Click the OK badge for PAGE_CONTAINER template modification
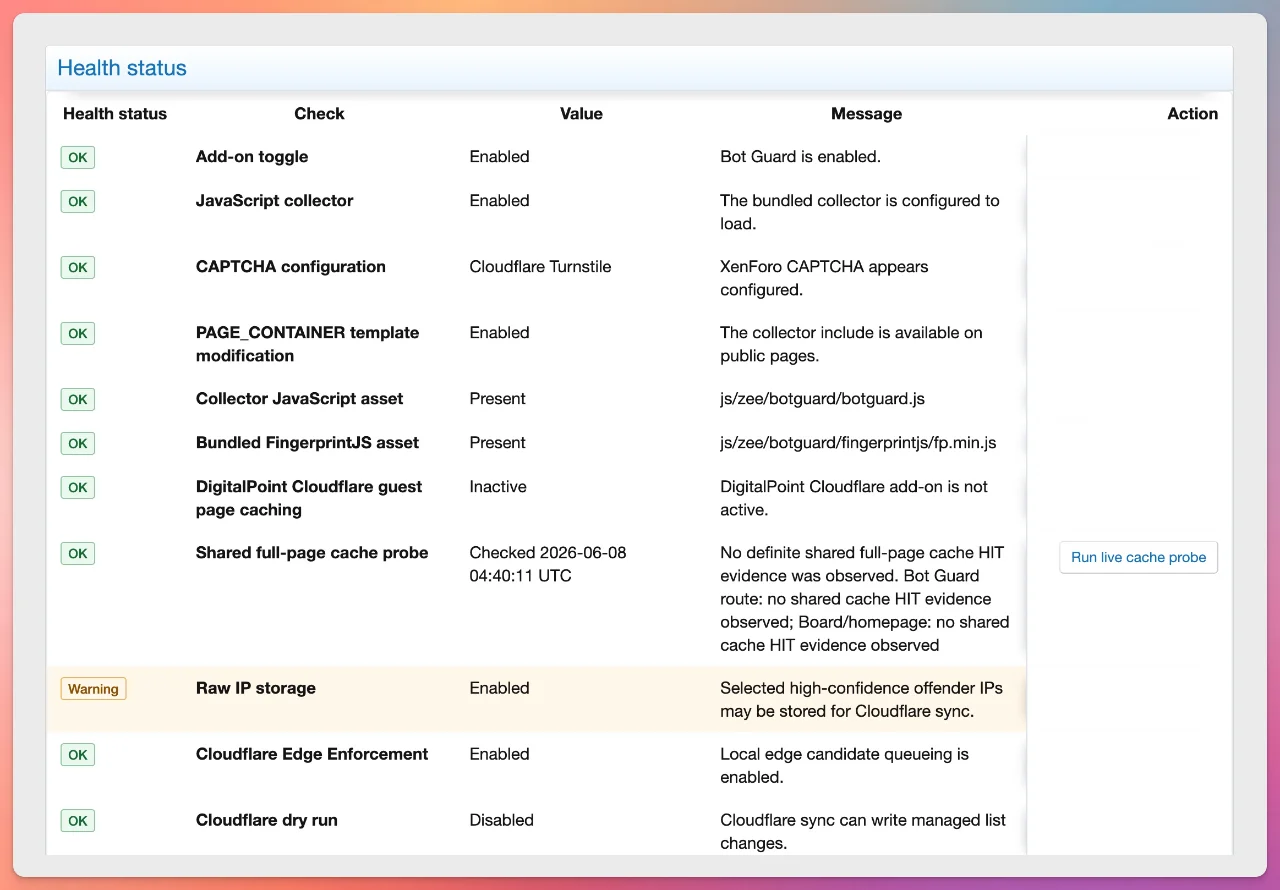 pos(78,333)
